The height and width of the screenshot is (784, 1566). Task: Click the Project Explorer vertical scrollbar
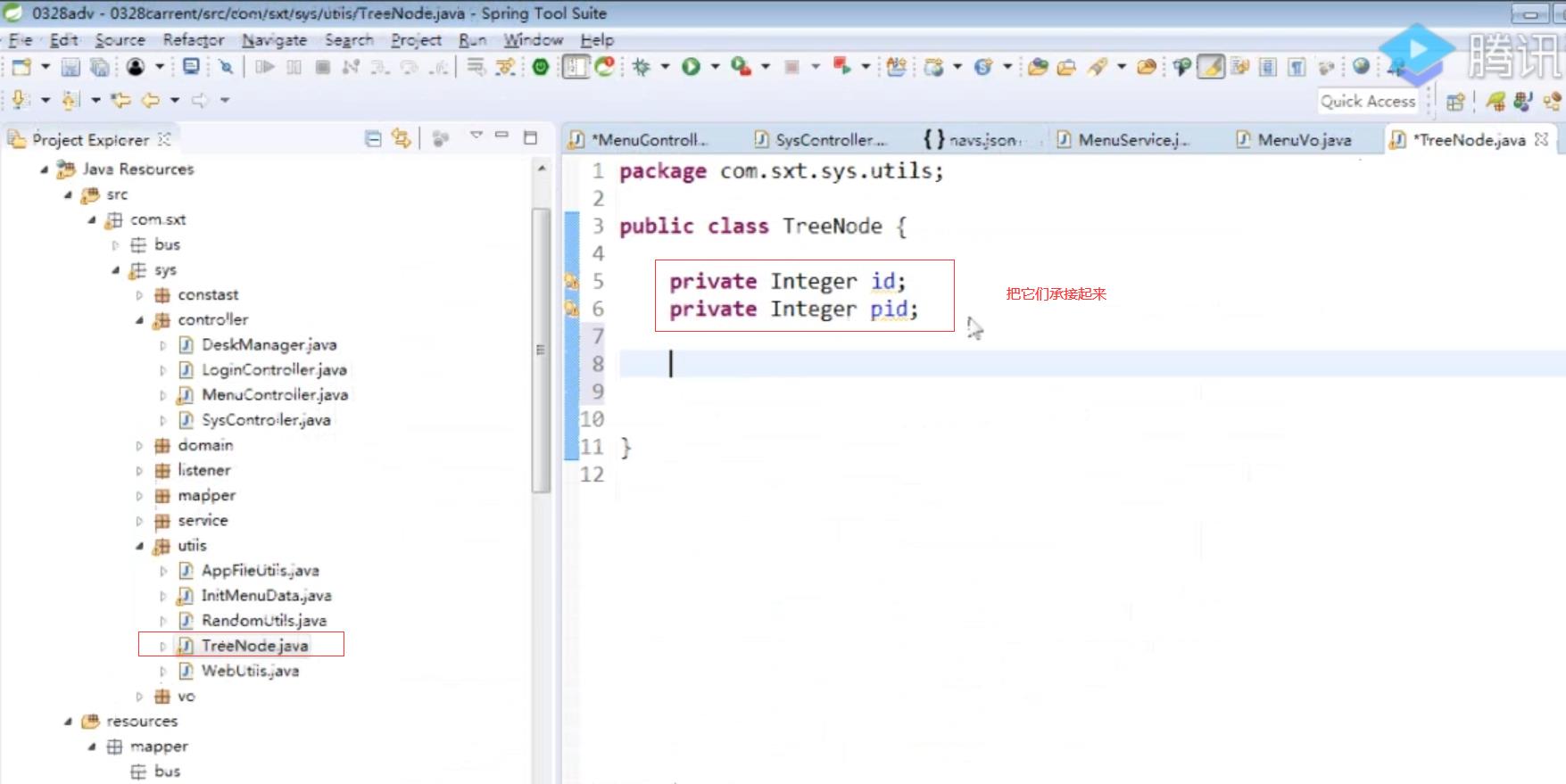point(541,351)
